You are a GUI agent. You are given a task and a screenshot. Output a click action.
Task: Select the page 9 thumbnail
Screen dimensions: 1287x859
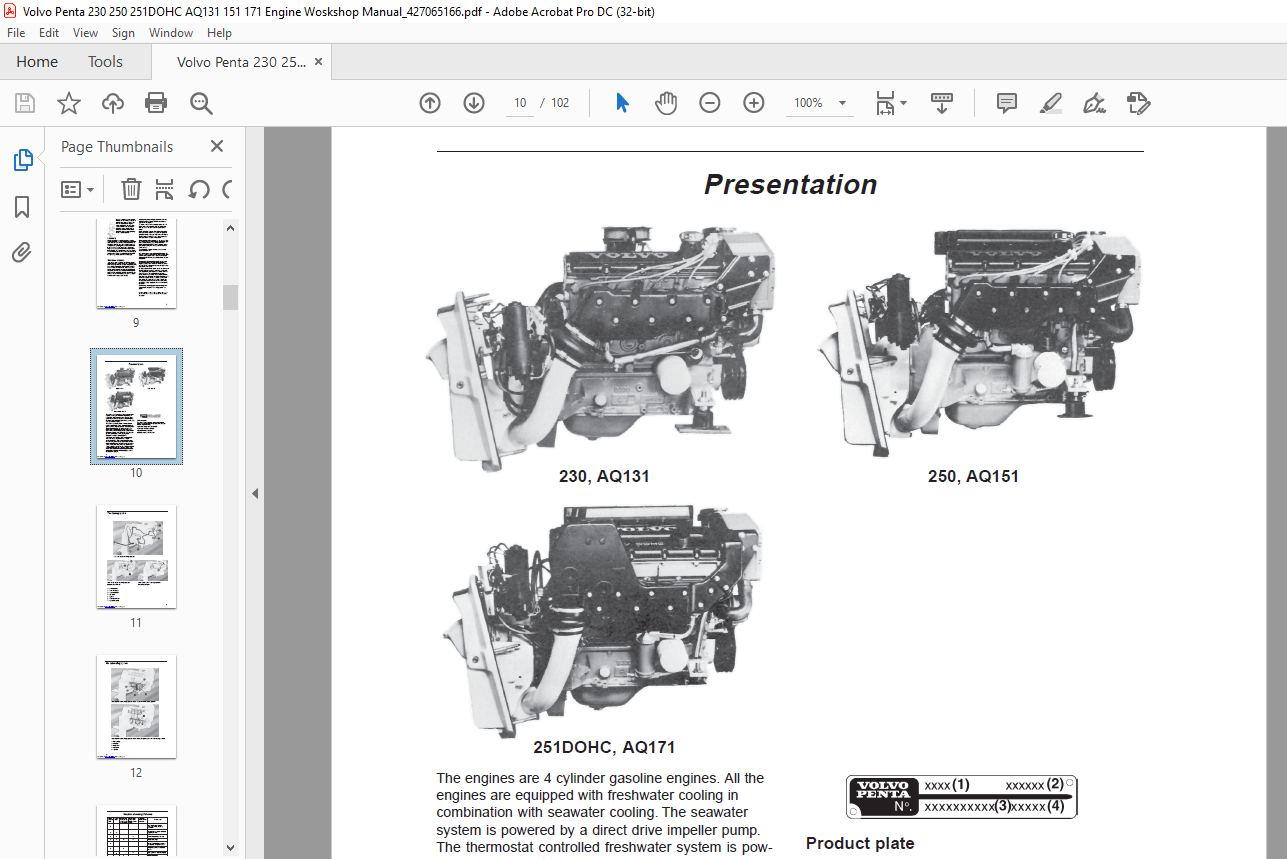click(136, 262)
